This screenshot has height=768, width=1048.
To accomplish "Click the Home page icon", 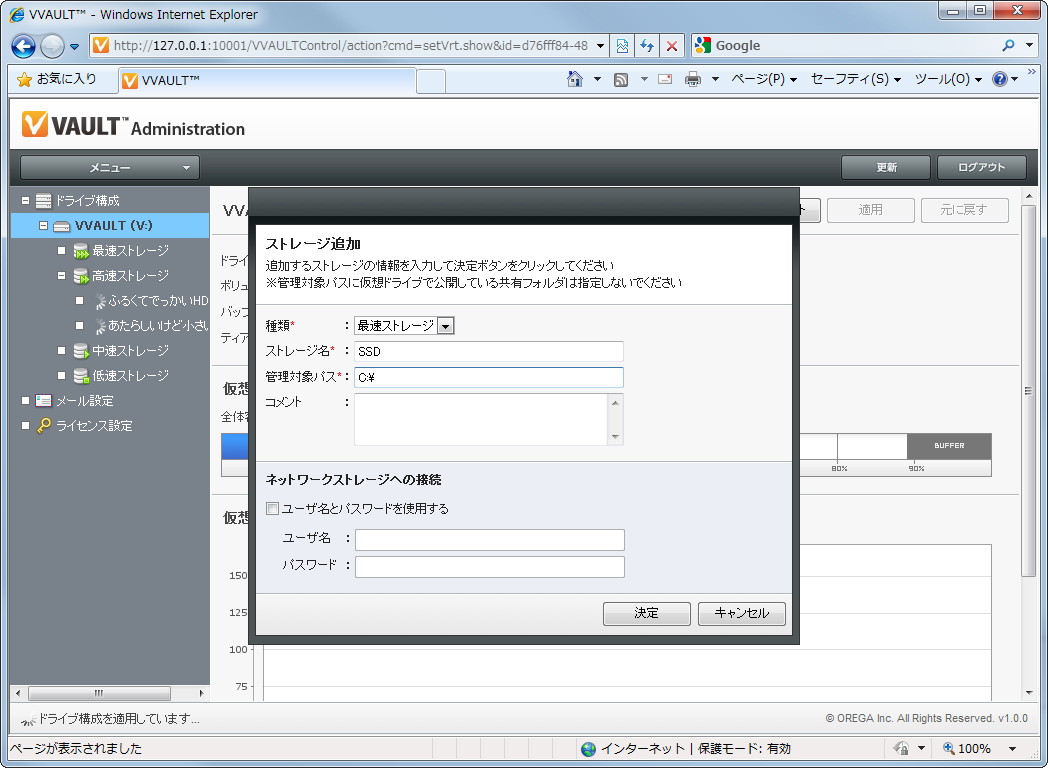I will (x=574, y=79).
